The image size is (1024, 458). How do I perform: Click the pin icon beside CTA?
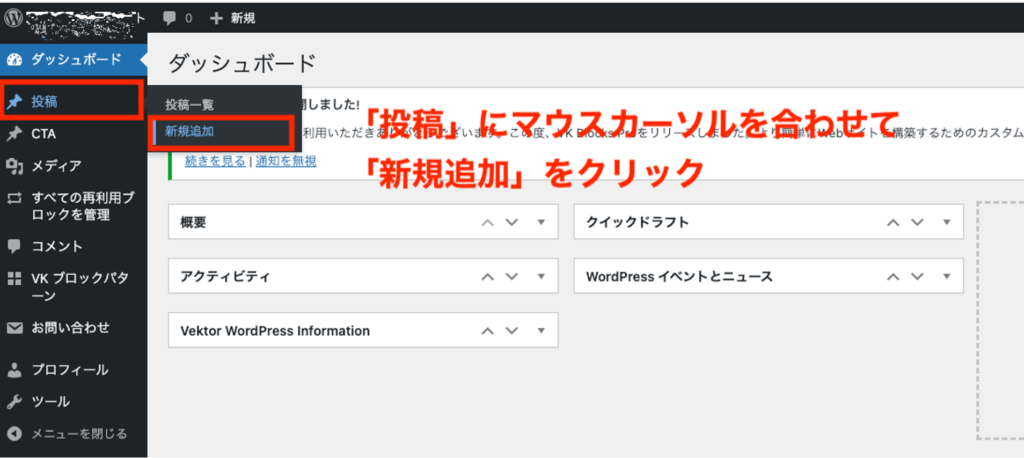14,134
